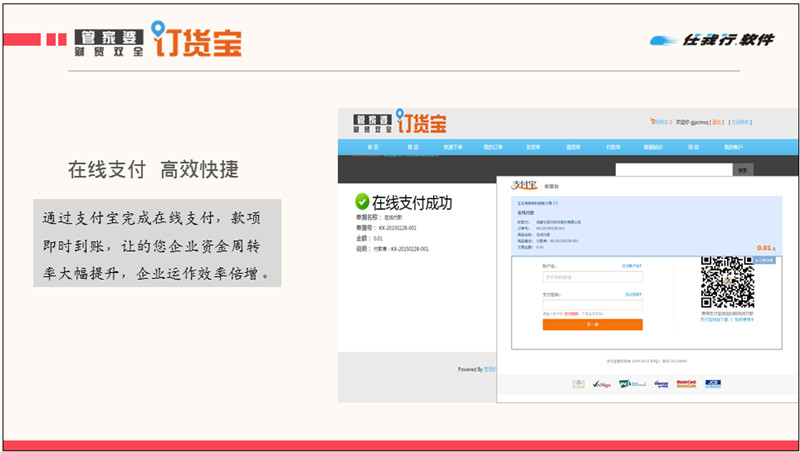
Task: Click the 任我行软件 logo at top right
Action: (713, 40)
